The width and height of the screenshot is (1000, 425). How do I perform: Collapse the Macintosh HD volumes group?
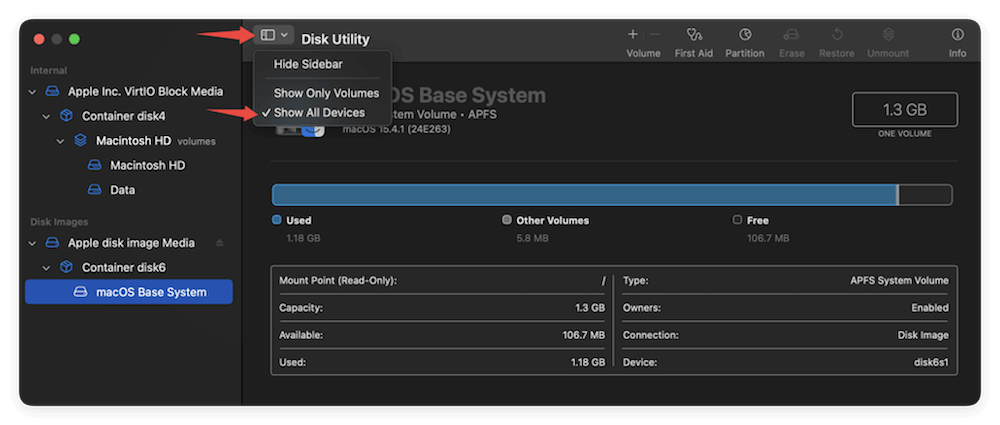tap(61, 141)
